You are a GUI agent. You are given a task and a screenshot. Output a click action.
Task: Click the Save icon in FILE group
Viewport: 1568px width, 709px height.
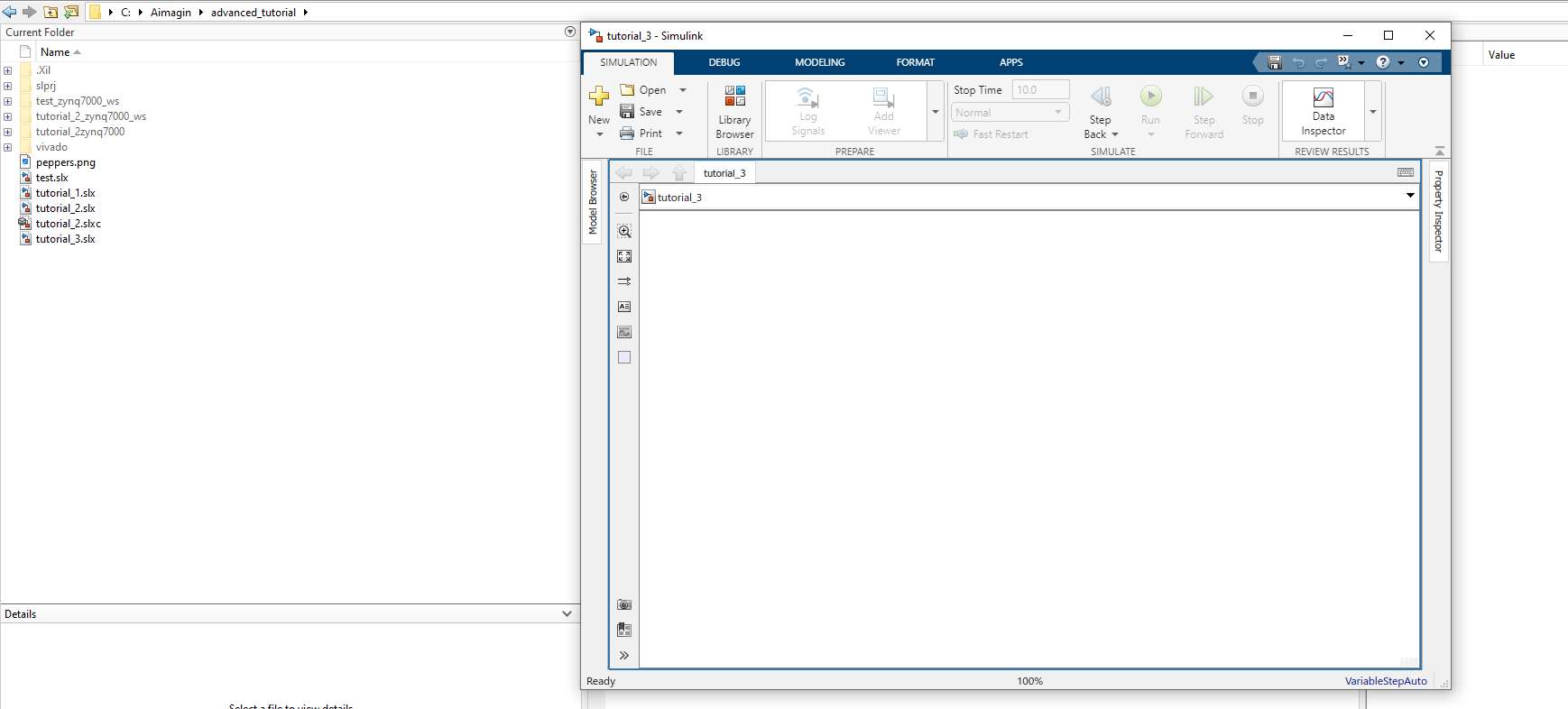point(627,112)
